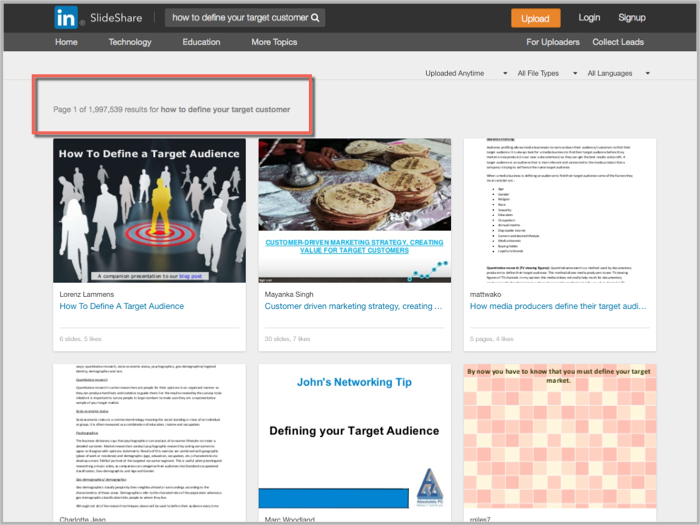
Task: Click the '30 slides, 7 likes' text
Action: coord(287,339)
